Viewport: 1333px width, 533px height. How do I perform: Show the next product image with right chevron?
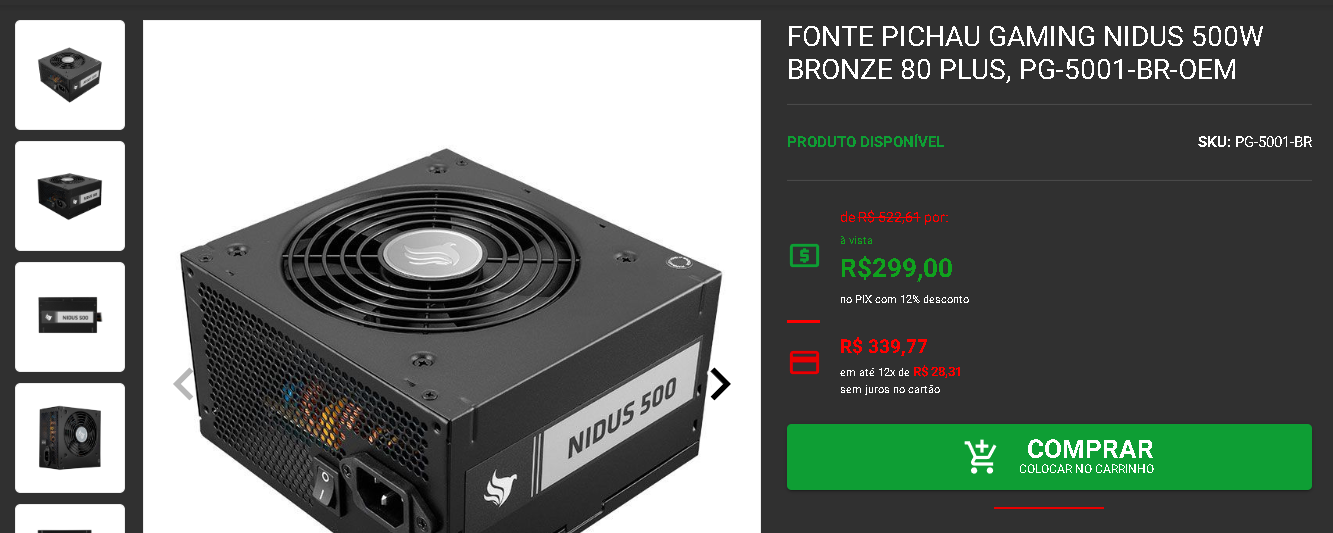[x=720, y=384]
